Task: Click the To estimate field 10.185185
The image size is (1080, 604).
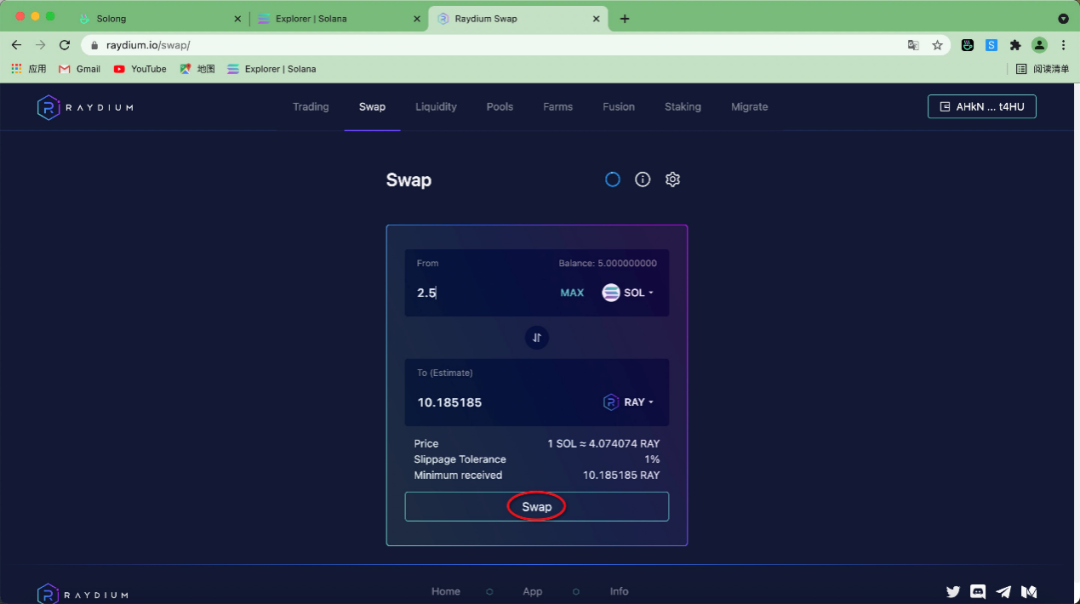Action: [449, 402]
